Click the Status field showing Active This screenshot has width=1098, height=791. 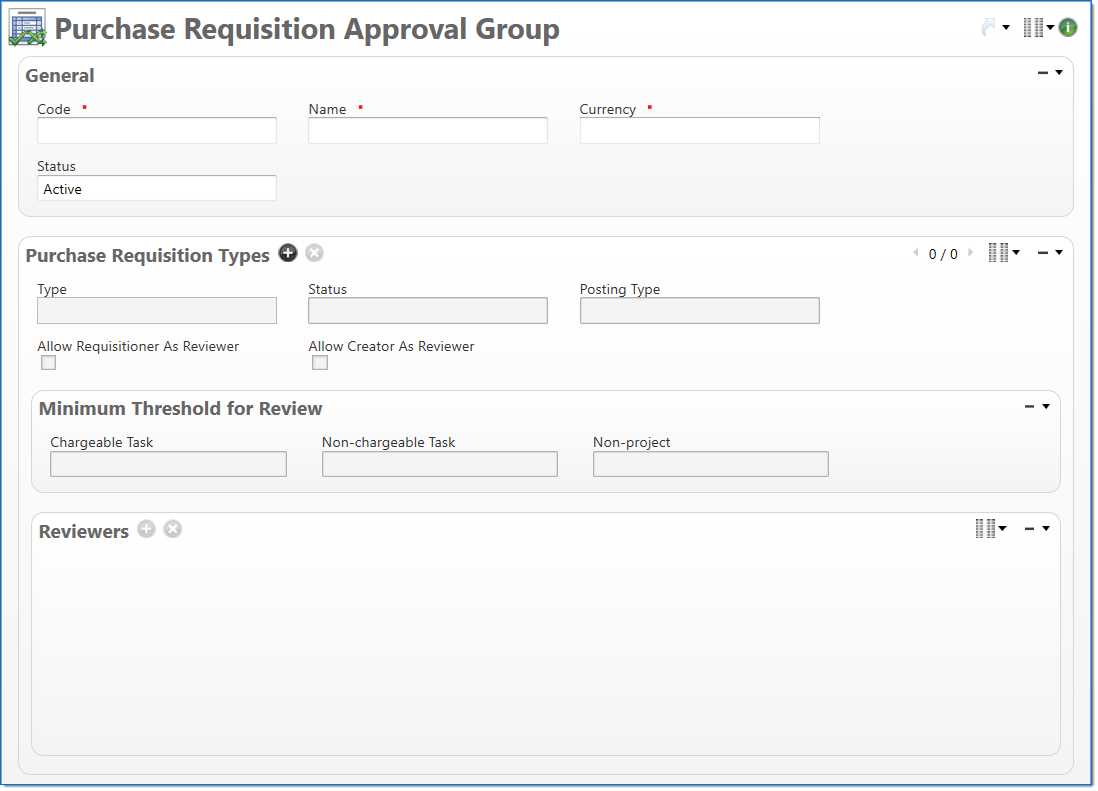point(157,189)
